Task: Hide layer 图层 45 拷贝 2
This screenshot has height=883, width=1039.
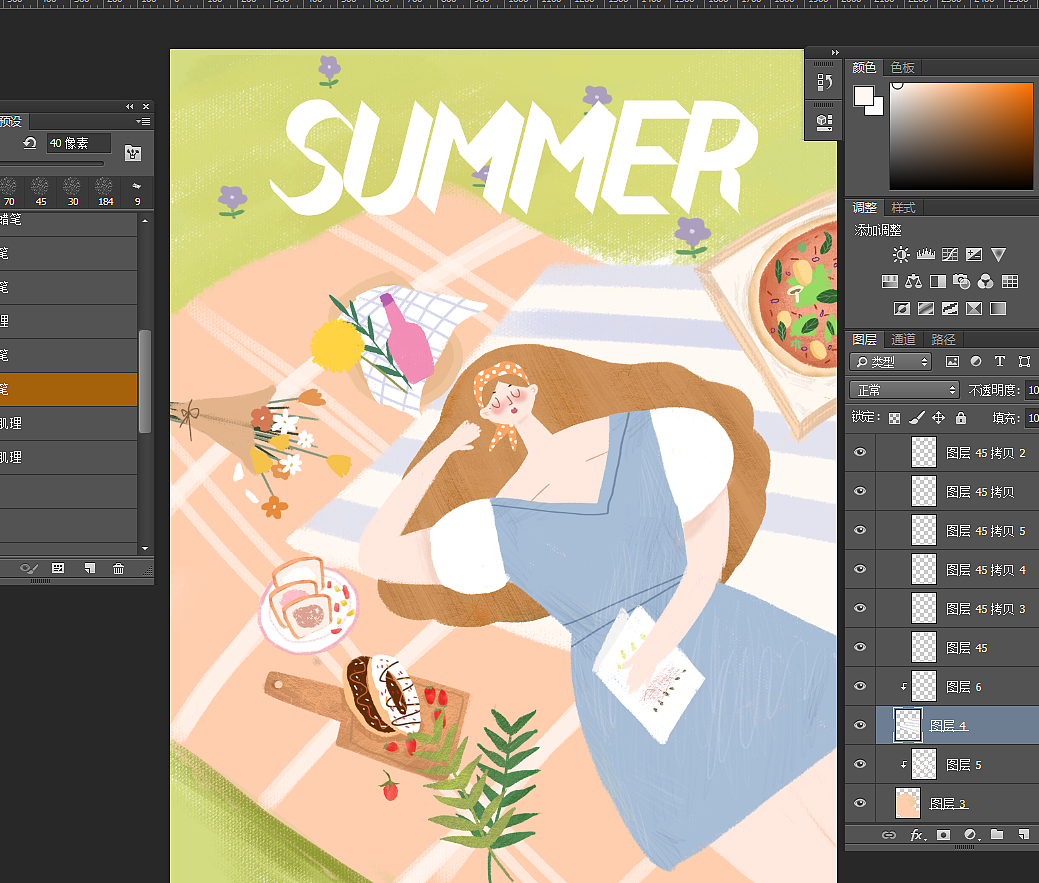Action: (x=860, y=452)
